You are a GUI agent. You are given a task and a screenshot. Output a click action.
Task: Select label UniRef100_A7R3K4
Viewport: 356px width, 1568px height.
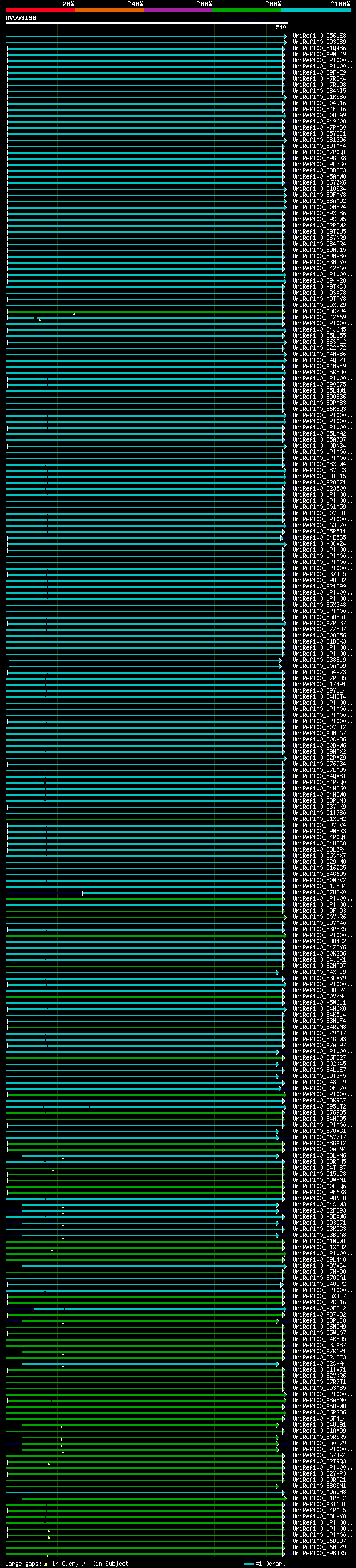319,78
